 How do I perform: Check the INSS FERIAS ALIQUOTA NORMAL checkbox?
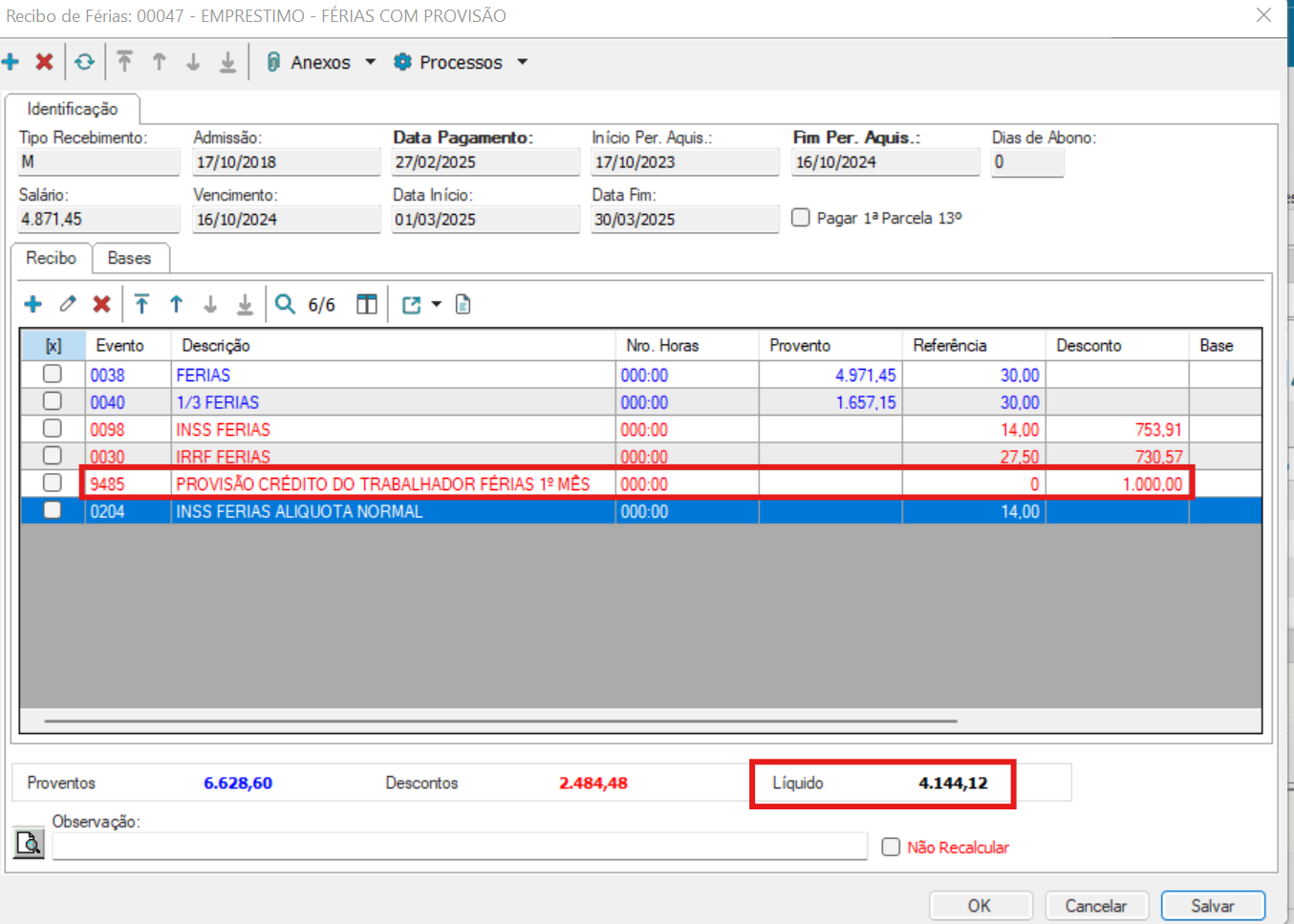(53, 510)
